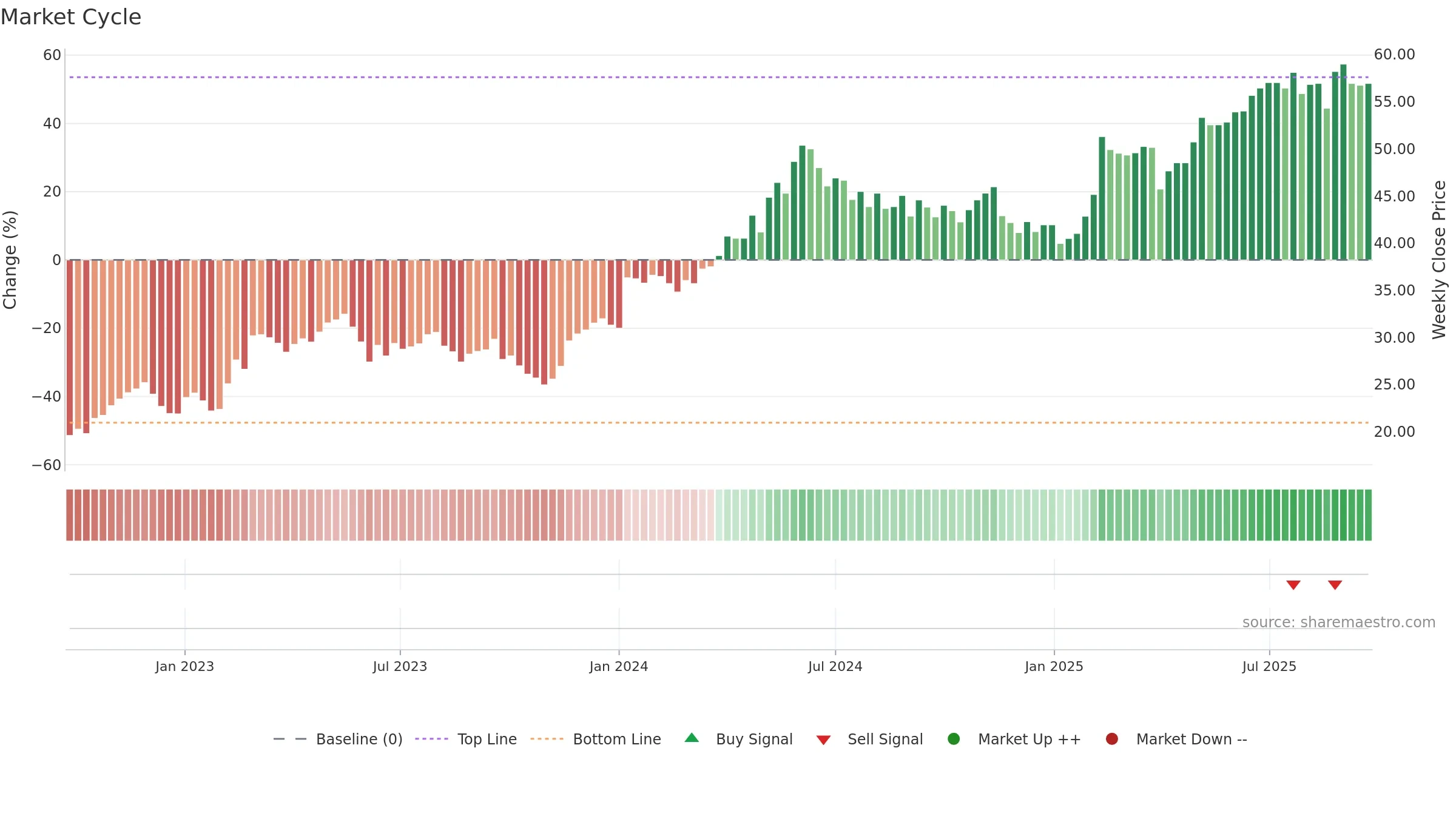The height and width of the screenshot is (819, 1456).
Task: Click the Change (%) axis title
Action: [10, 260]
